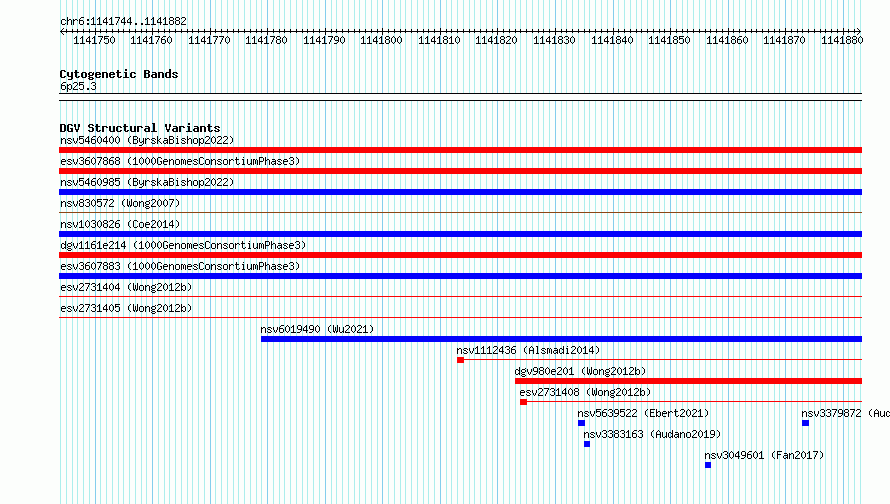890x504 pixels.
Task: Click ruler position 1141790
Action: pos(324,40)
